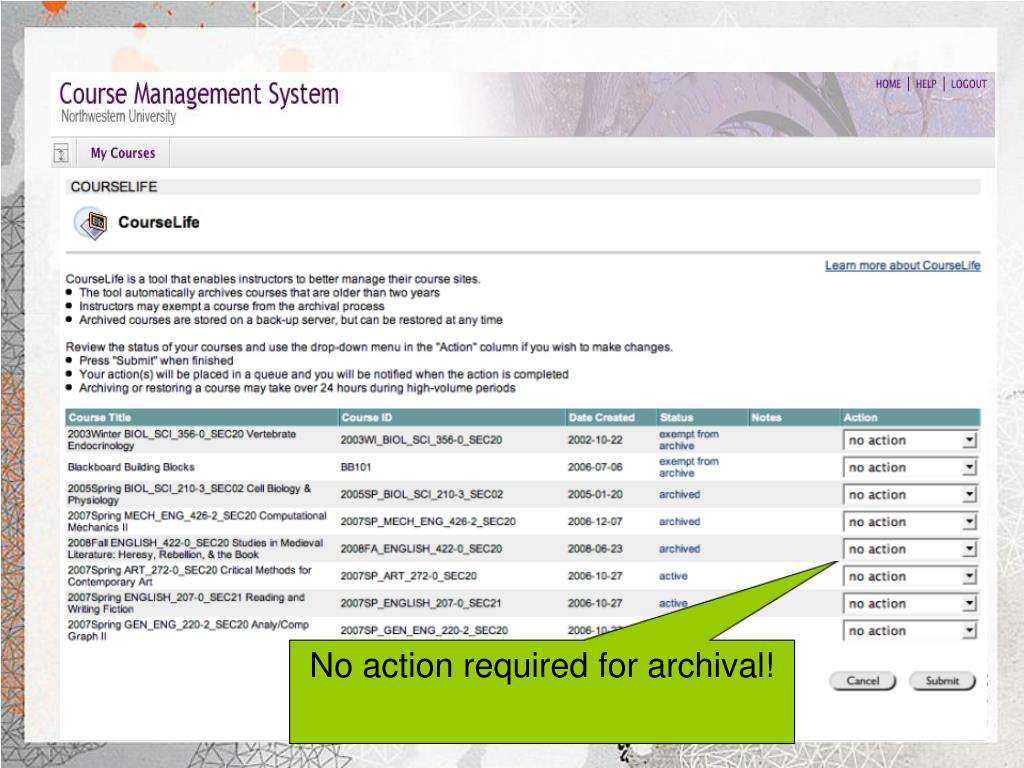Screen dimensions: 1024x768
Task: Open action dropdown for Vertebrate Endocrinology course
Action: [910, 440]
